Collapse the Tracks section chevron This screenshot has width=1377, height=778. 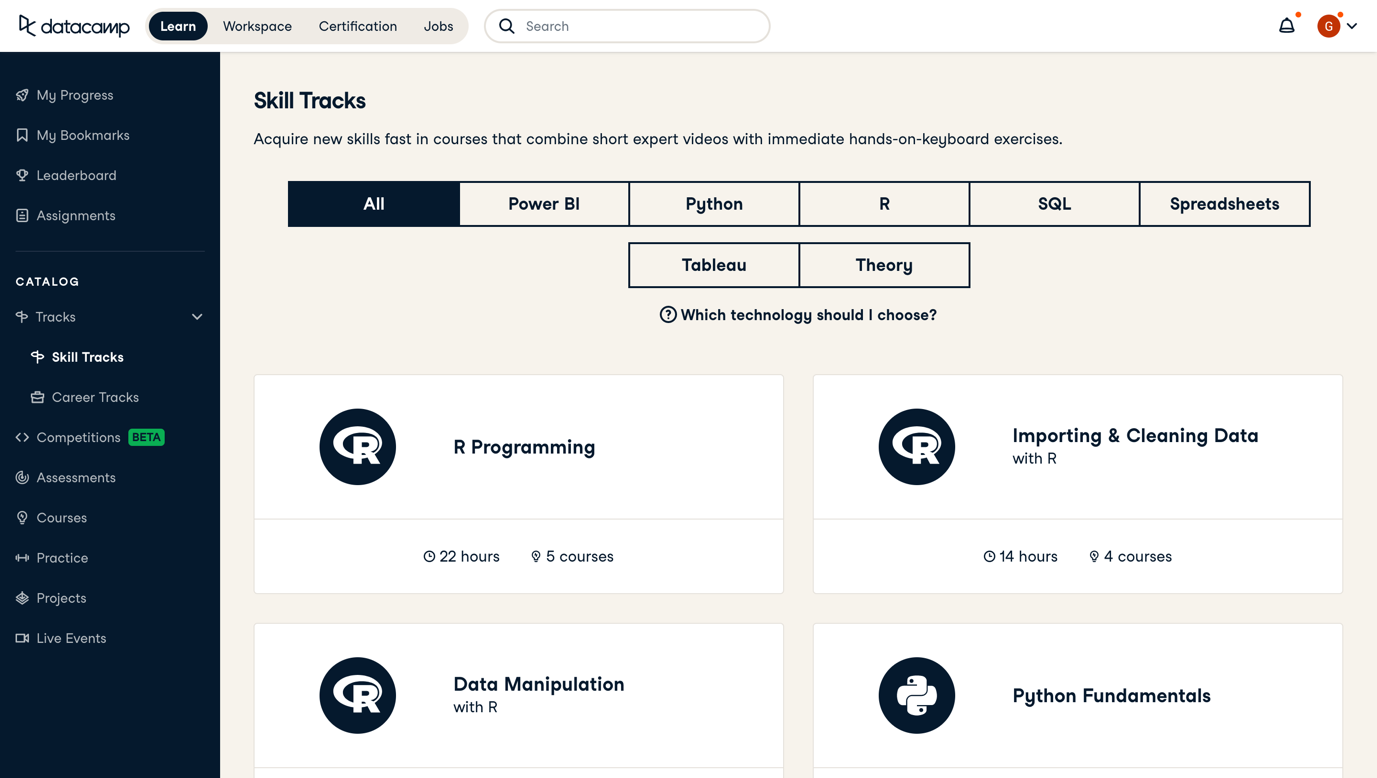(x=197, y=317)
